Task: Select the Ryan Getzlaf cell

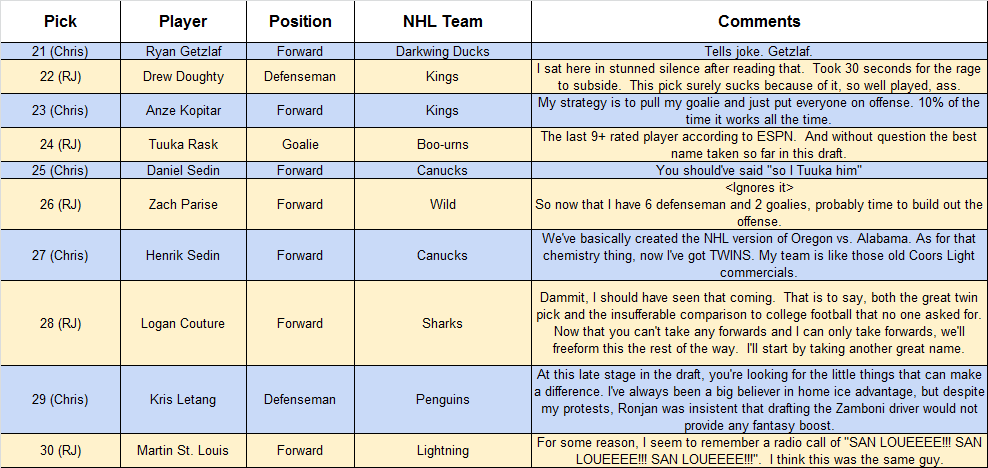Action: coord(183,52)
